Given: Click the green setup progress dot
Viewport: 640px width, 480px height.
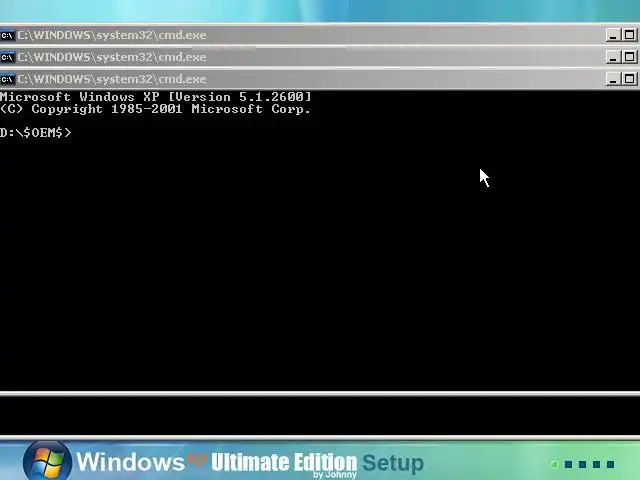Looking at the screenshot, I should [x=554, y=464].
